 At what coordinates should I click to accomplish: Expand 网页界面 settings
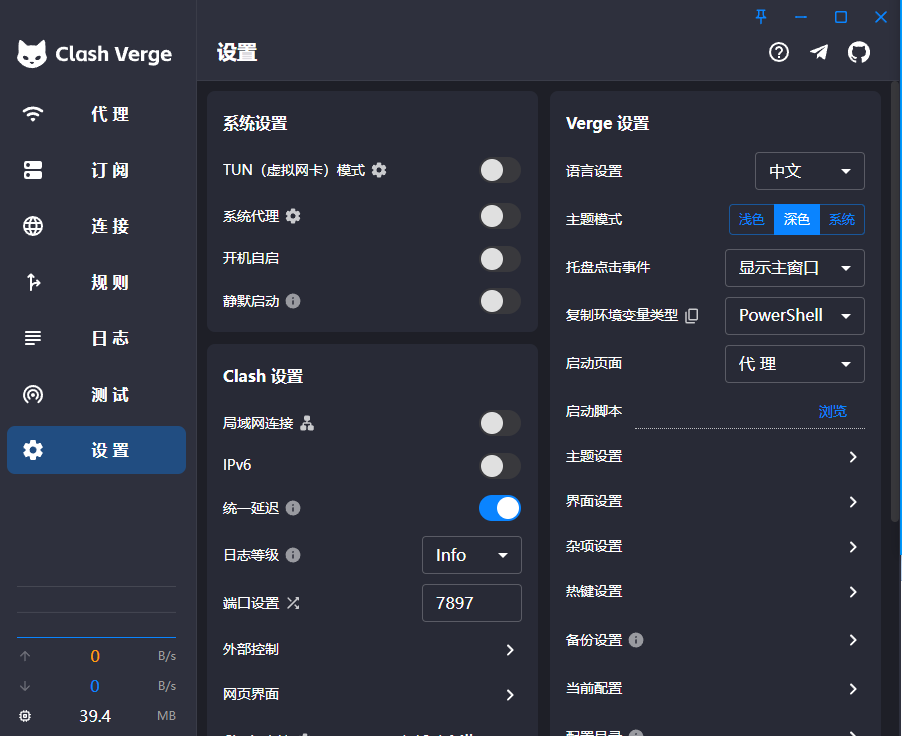tap(372, 694)
